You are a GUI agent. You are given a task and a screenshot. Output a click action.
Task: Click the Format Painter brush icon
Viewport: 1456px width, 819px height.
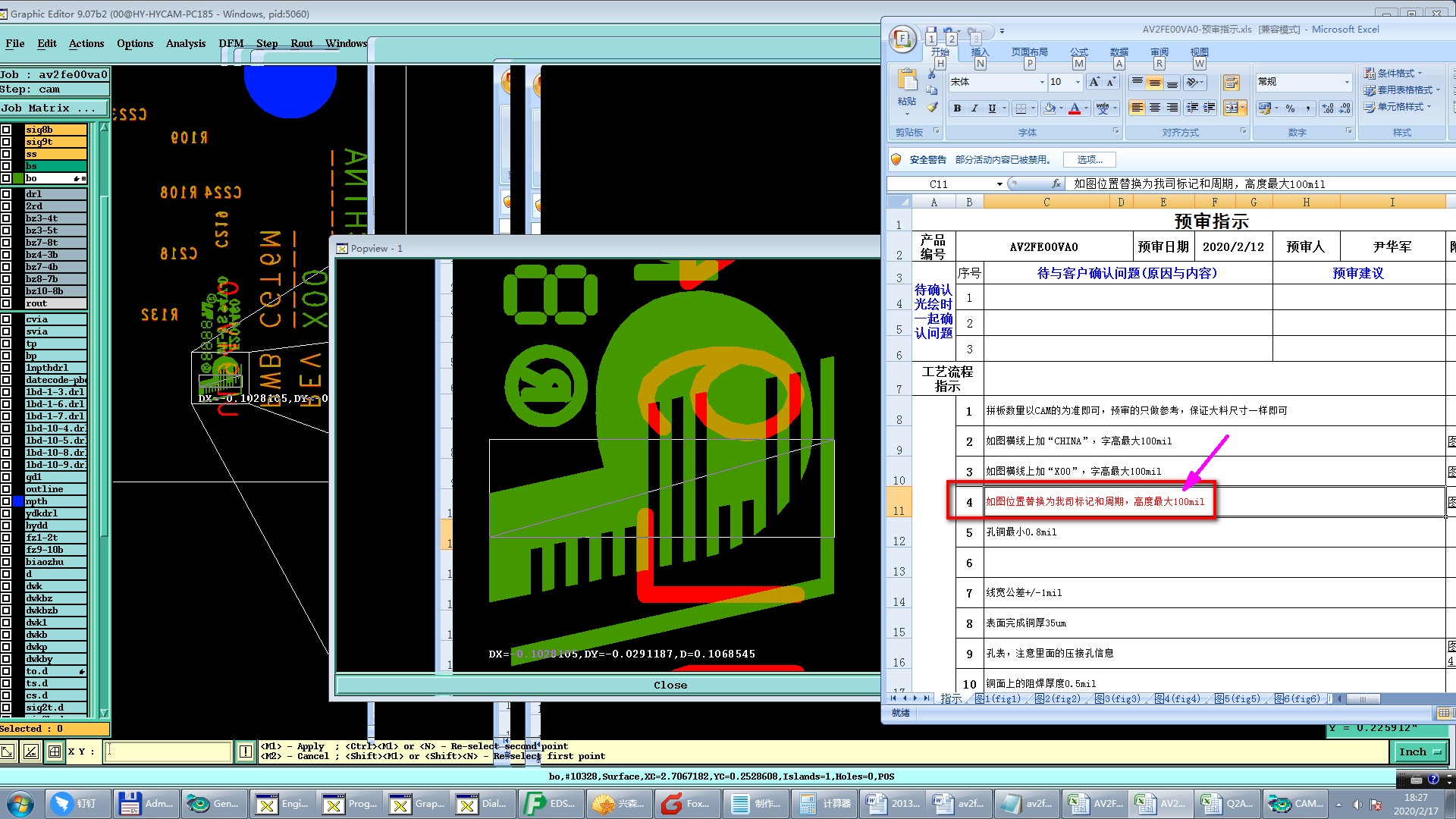click(932, 107)
